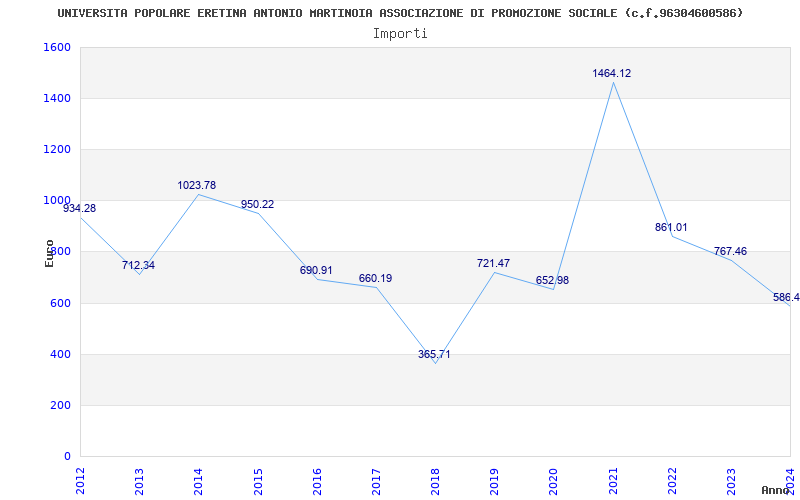Screen dimensions: 800x500
Task: Select the 2014 x-axis tick label
Action: pos(198,481)
